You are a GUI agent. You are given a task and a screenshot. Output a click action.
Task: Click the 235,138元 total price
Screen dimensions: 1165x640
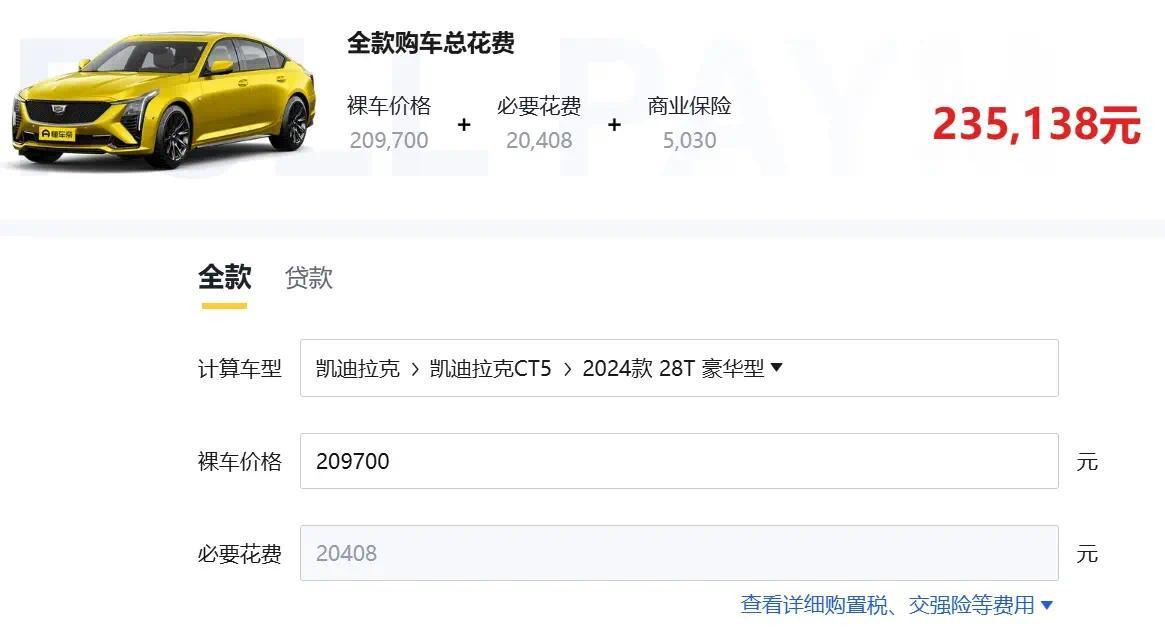click(x=1036, y=124)
